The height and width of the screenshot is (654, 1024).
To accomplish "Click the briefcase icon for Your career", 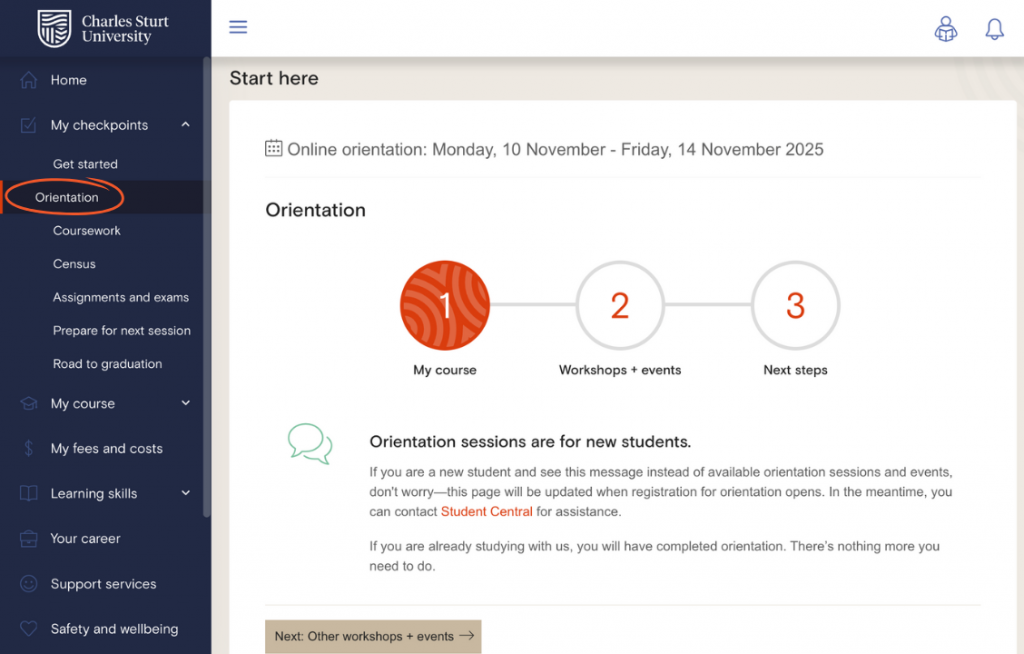I will (x=29, y=539).
